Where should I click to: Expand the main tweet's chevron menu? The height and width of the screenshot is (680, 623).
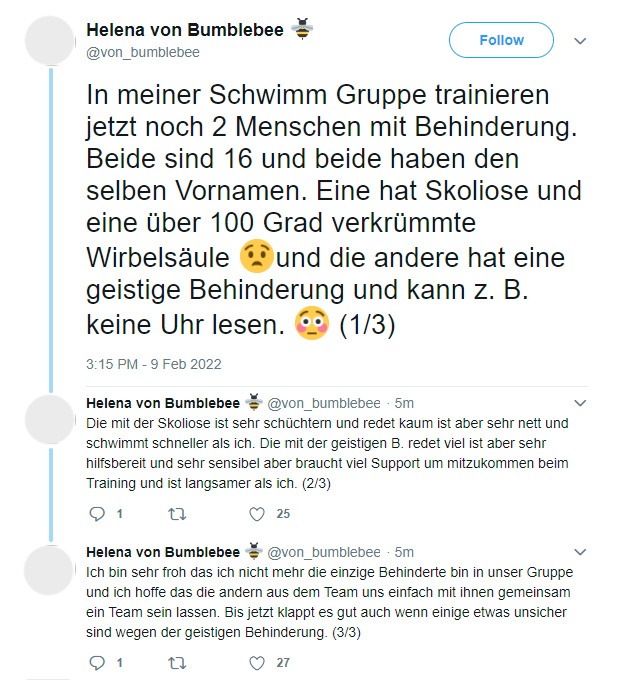[580, 41]
